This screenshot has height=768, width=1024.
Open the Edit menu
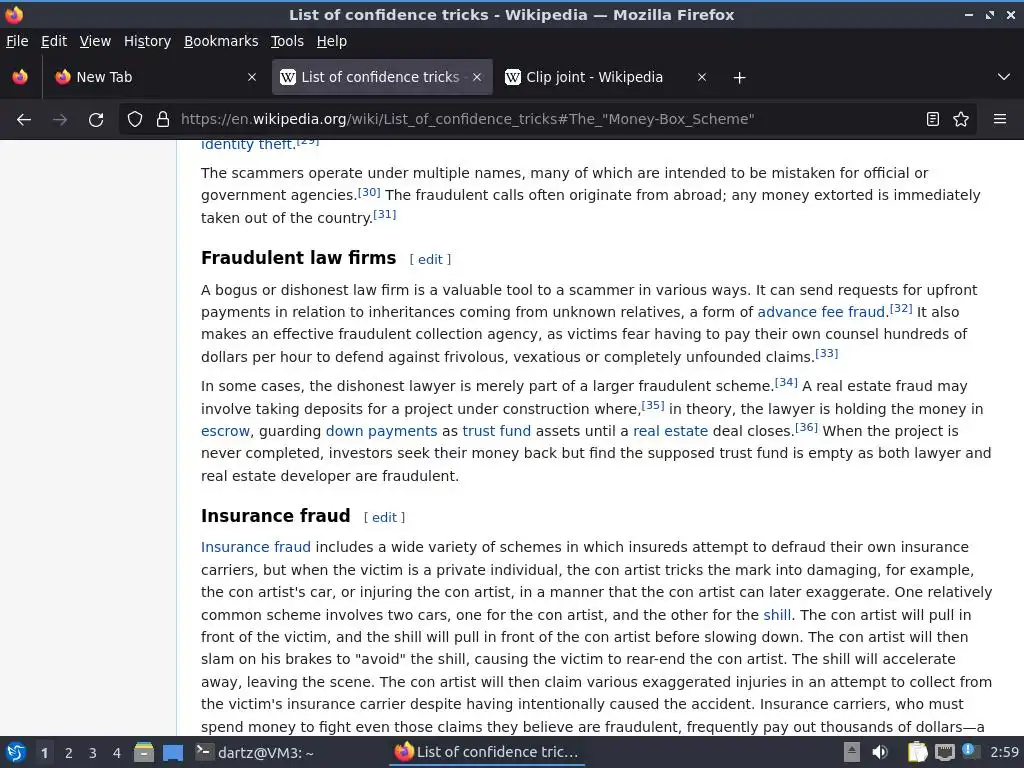click(54, 41)
